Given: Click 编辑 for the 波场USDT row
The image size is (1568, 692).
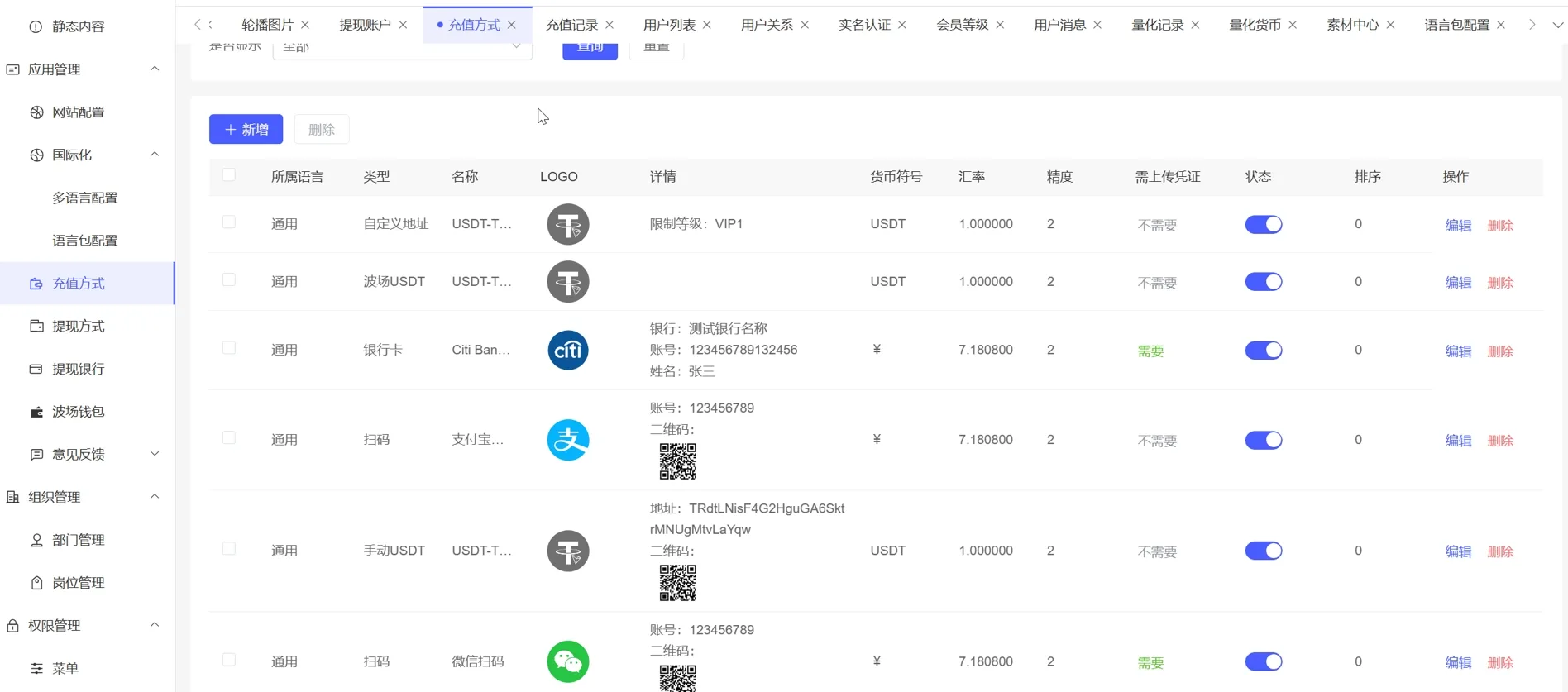Looking at the screenshot, I should click(x=1457, y=283).
